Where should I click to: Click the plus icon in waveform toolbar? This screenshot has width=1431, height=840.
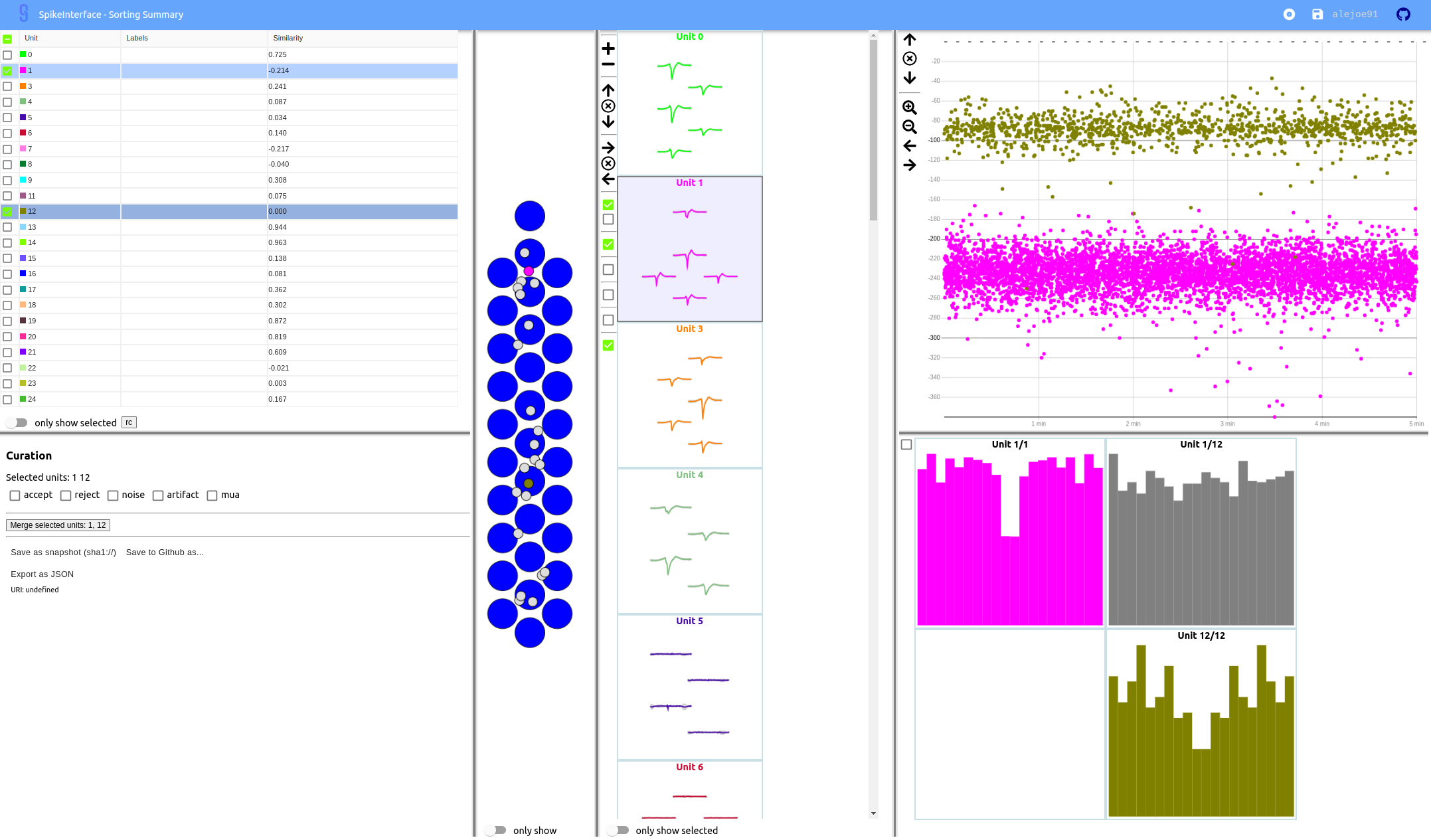608,48
